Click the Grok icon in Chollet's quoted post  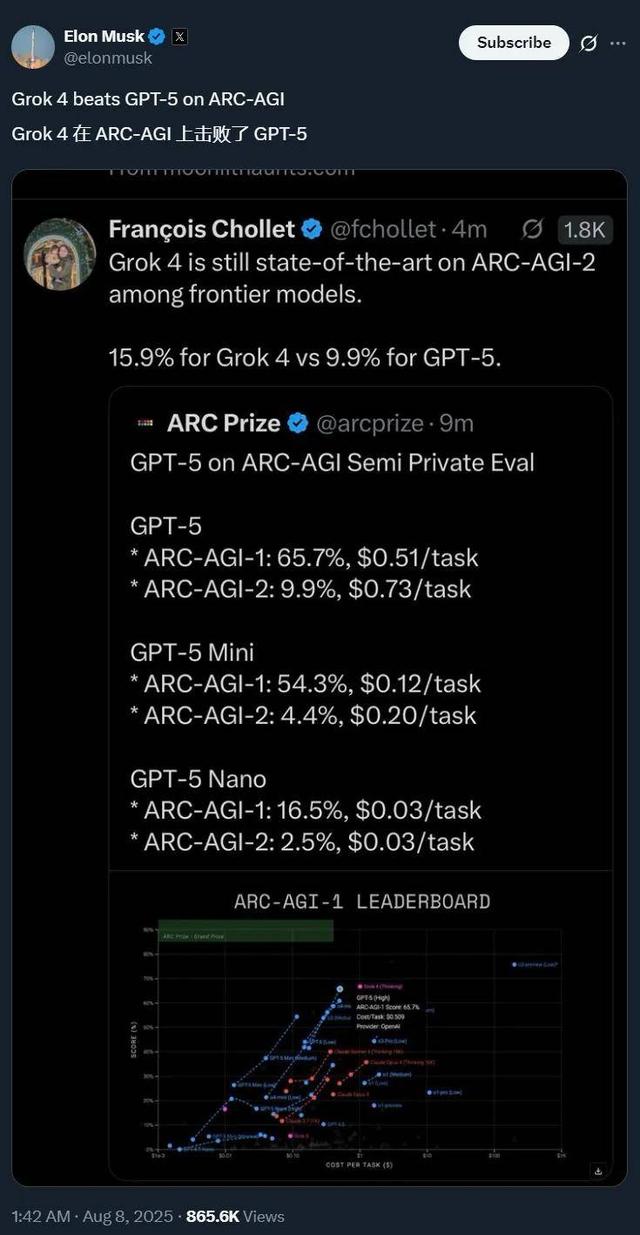[x=533, y=229]
